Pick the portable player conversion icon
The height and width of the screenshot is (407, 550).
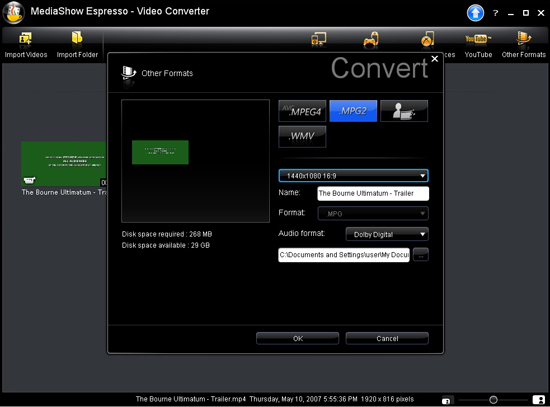(x=427, y=39)
